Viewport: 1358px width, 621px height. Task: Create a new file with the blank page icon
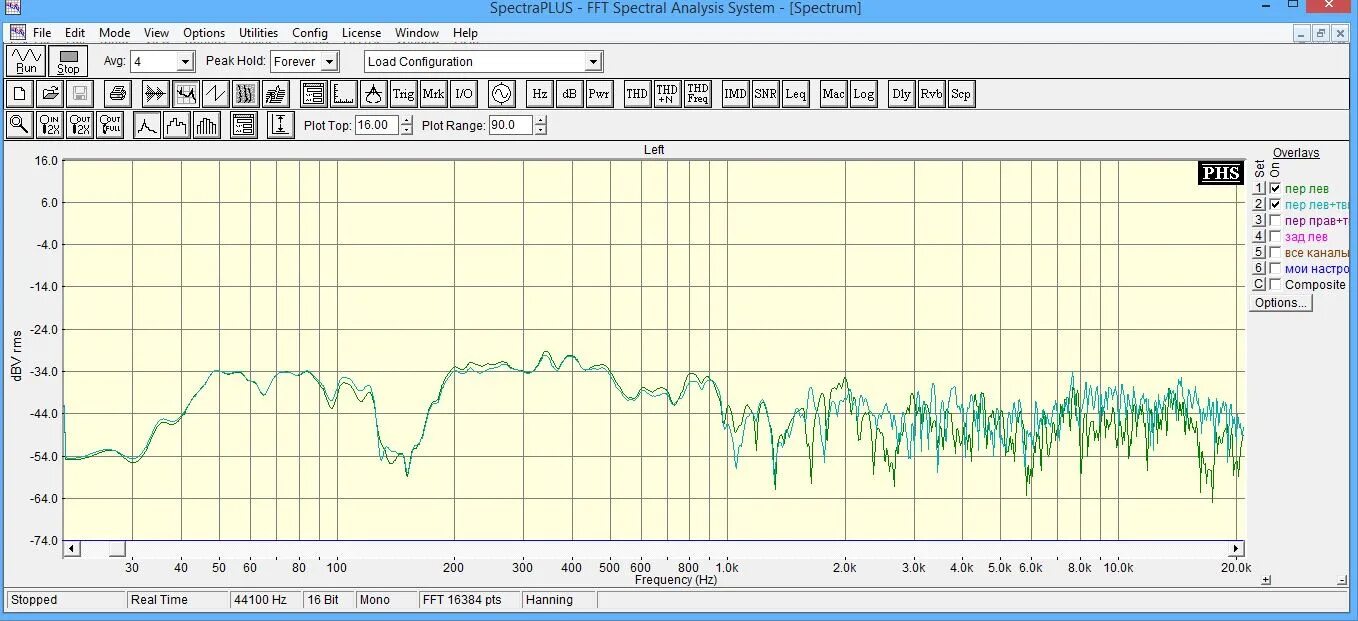click(19, 94)
